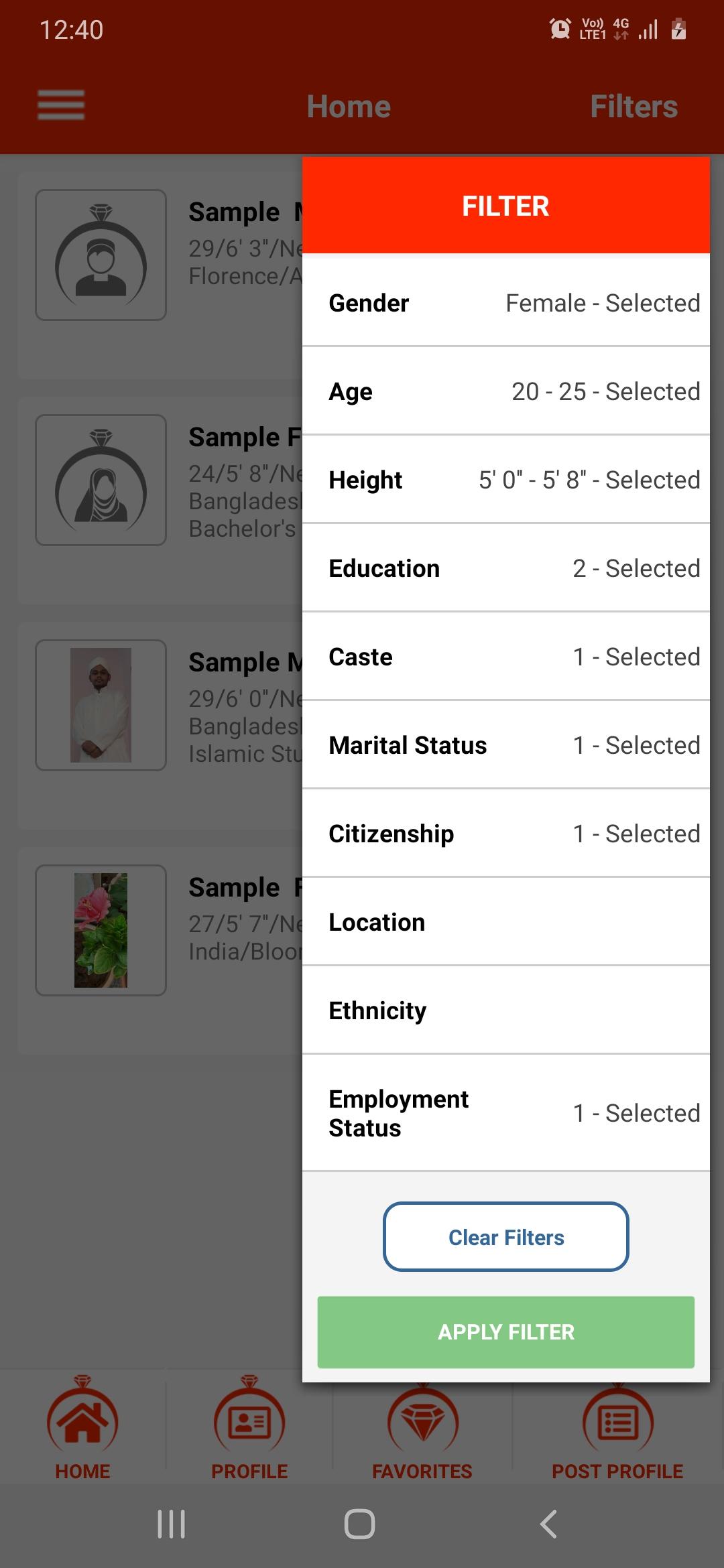Click the green Apply Filter button
Viewport: 724px width, 1568px height.
[x=506, y=1332]
